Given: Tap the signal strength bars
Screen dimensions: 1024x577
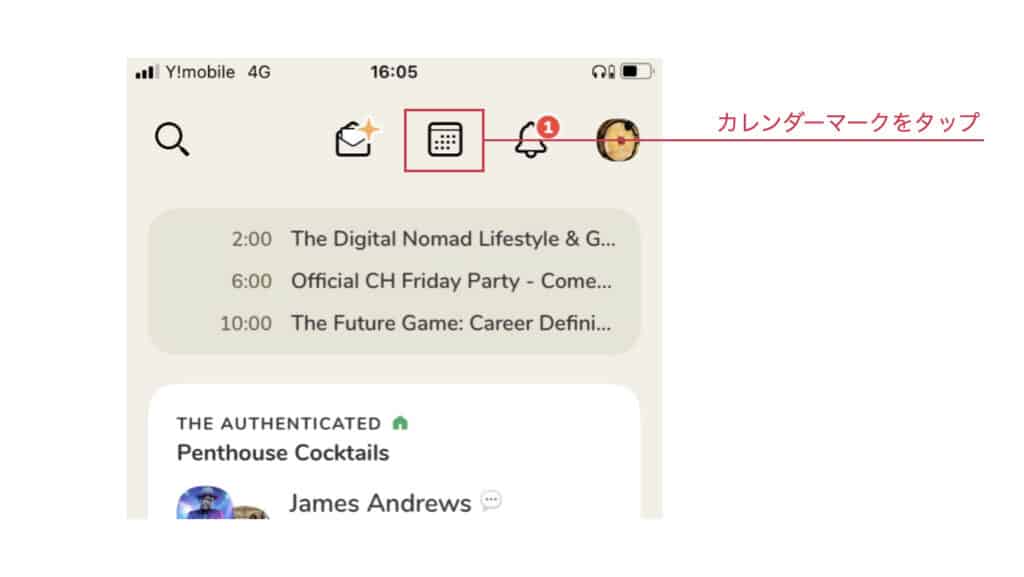Looking at the screenshot, I should 147,72.
